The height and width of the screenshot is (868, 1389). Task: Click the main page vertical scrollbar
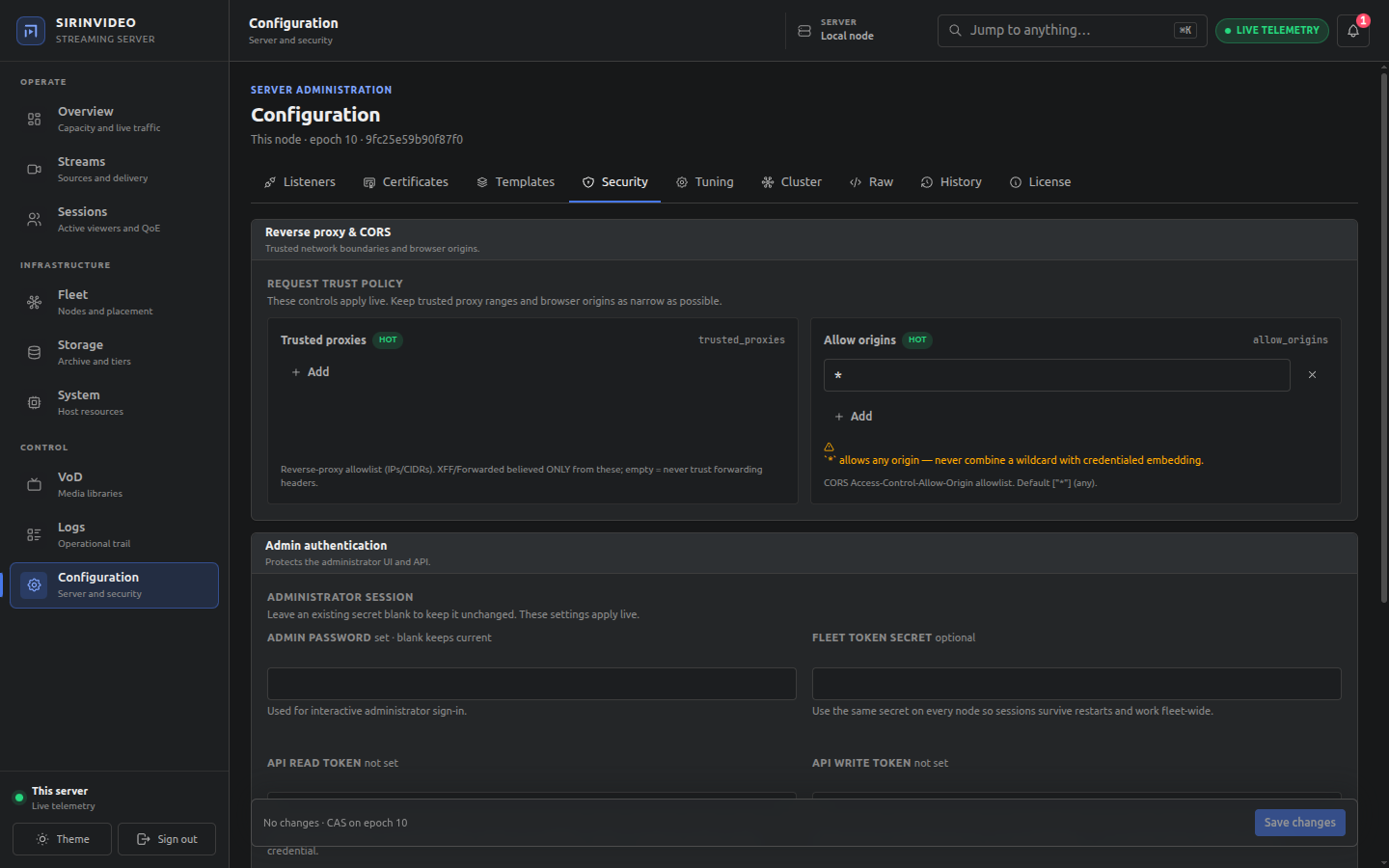pyautogui.click(x=1384, y=338)
